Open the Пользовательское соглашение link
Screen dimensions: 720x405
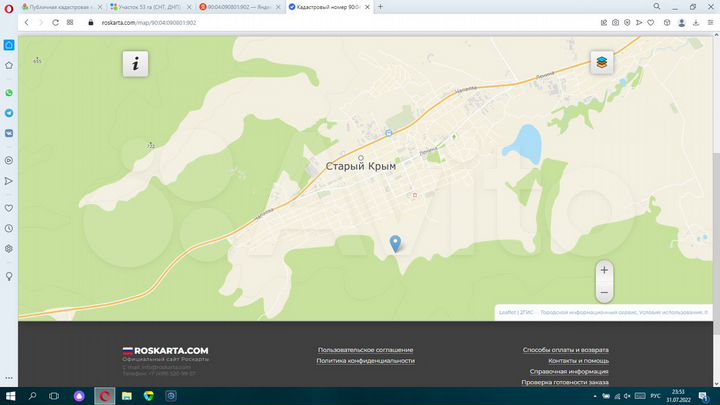coord(366,350)
